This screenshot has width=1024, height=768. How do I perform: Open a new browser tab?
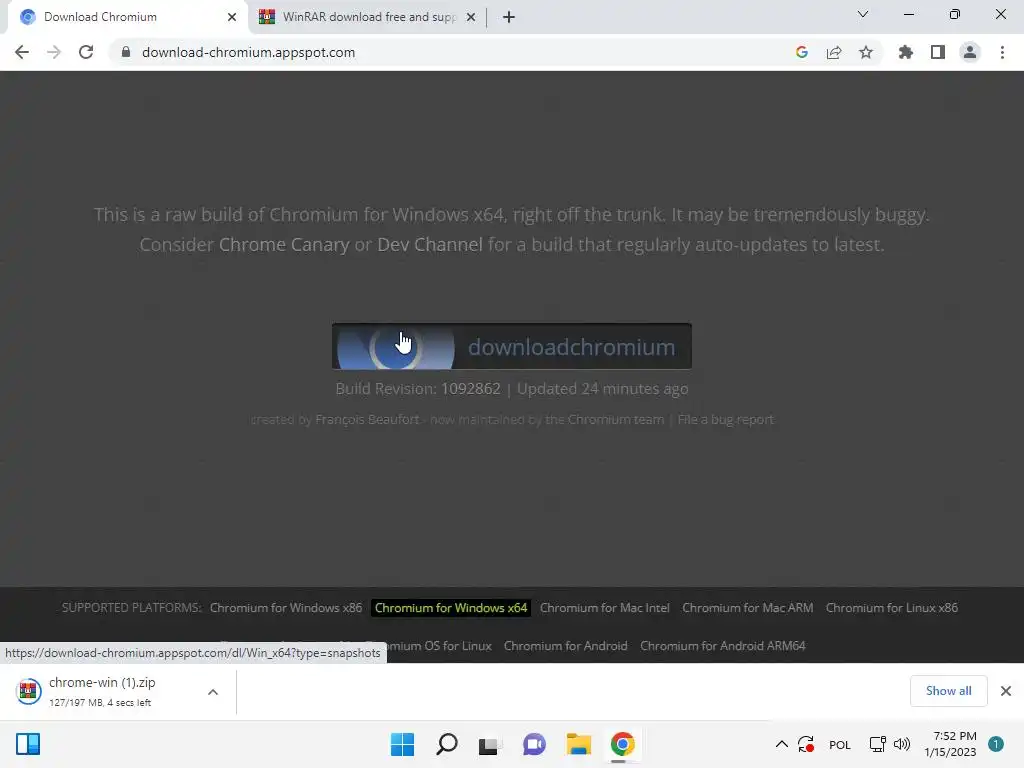509,17
